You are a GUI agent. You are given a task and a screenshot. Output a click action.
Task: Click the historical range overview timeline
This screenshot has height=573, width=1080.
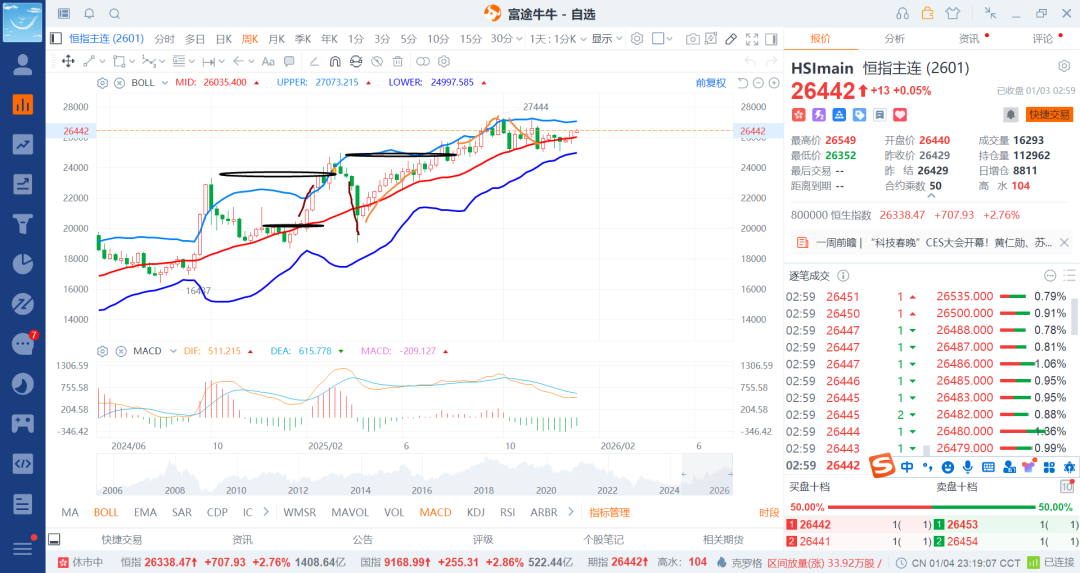coord(415,475)
